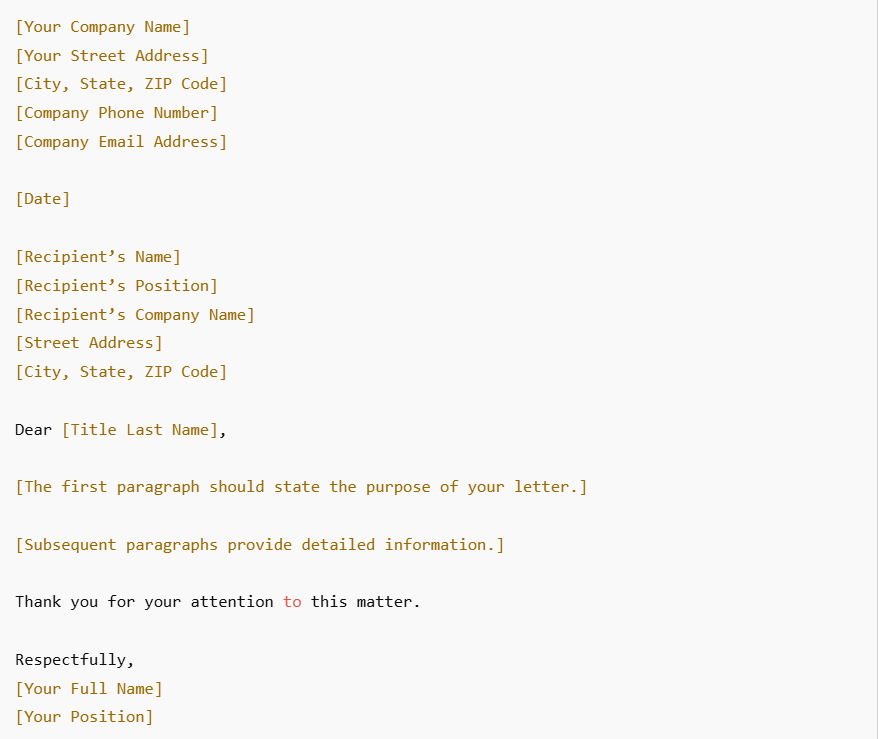
Task: Click the recipient's [City, State, ZIP Code] line
Action: point(121,372)
